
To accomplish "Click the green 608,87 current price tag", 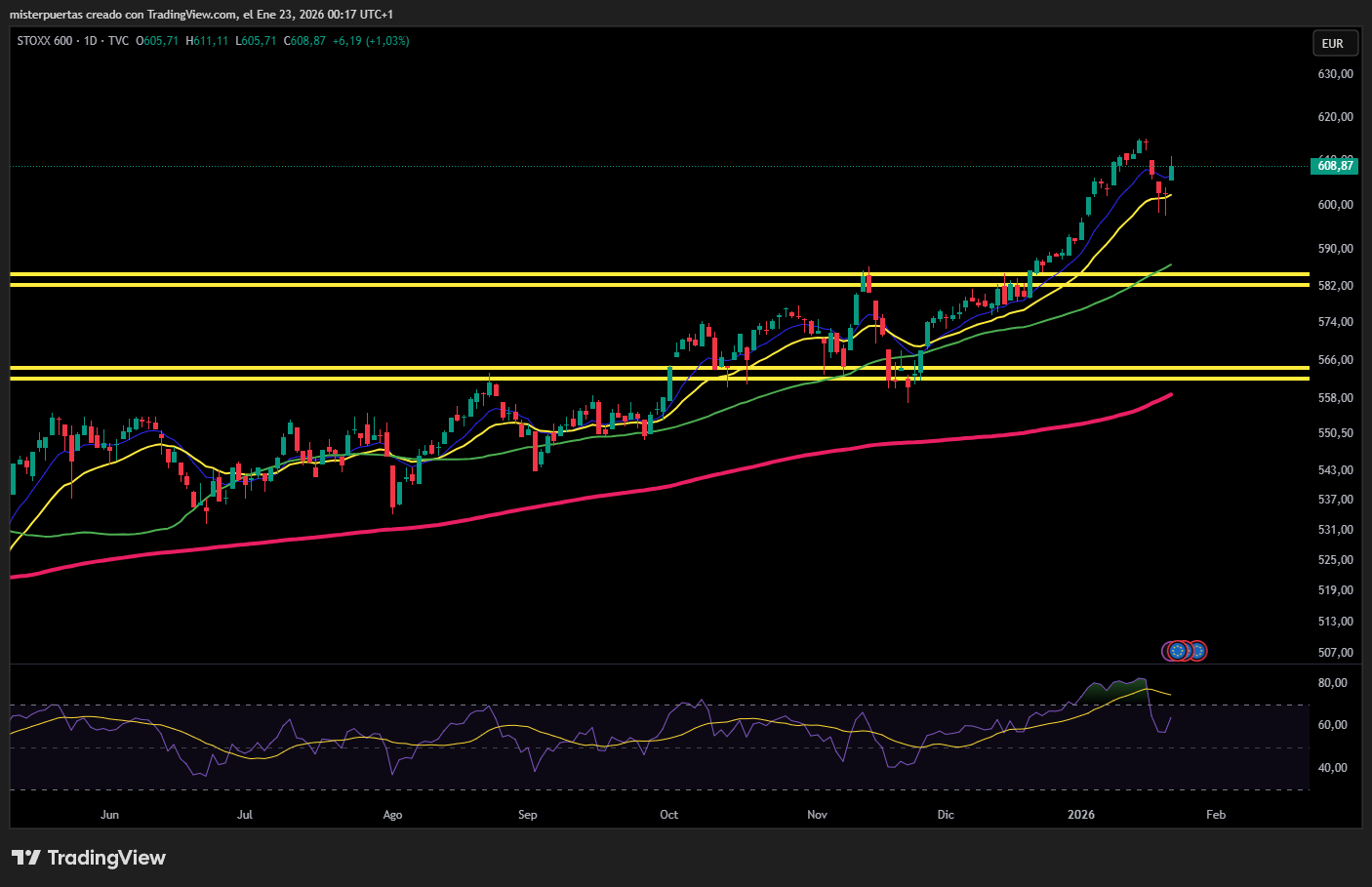I will tap(1334, 166).
